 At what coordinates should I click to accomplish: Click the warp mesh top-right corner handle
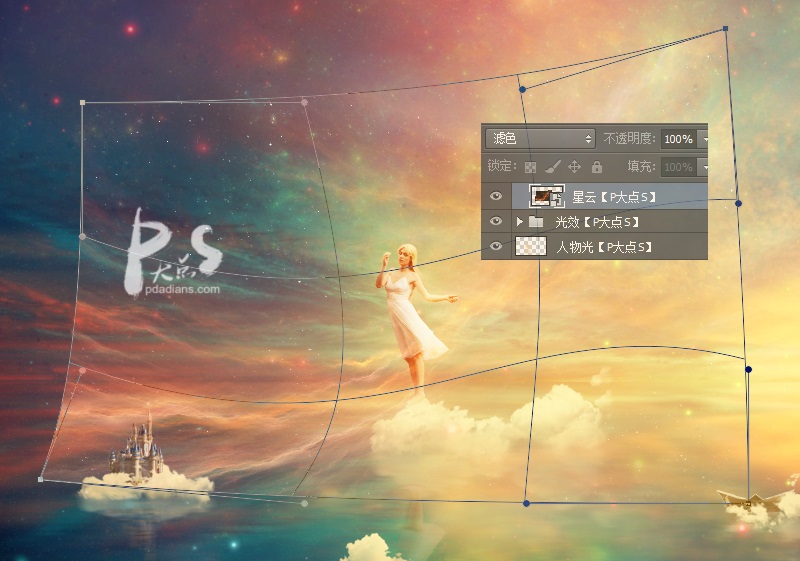725,29
